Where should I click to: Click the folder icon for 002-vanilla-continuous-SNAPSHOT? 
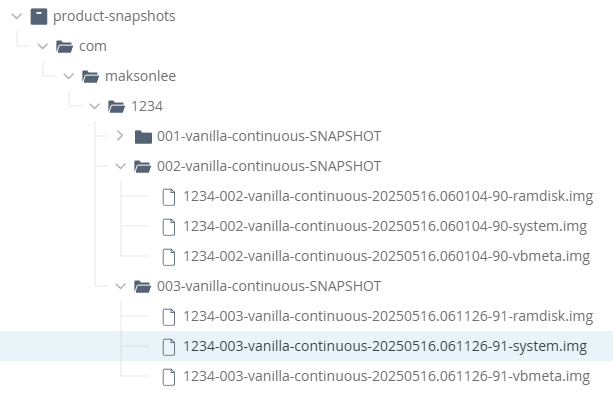tap(143, 166)
